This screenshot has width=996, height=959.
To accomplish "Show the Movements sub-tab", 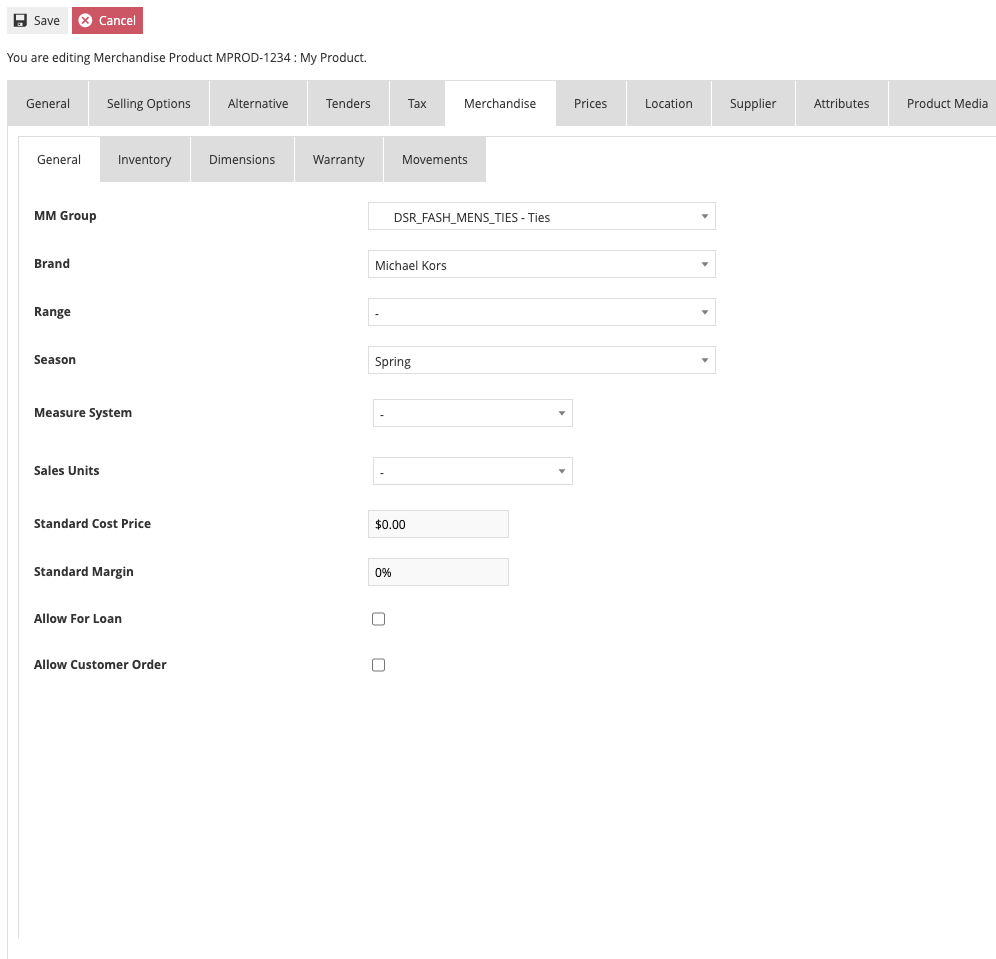I will tap(434, 159).
